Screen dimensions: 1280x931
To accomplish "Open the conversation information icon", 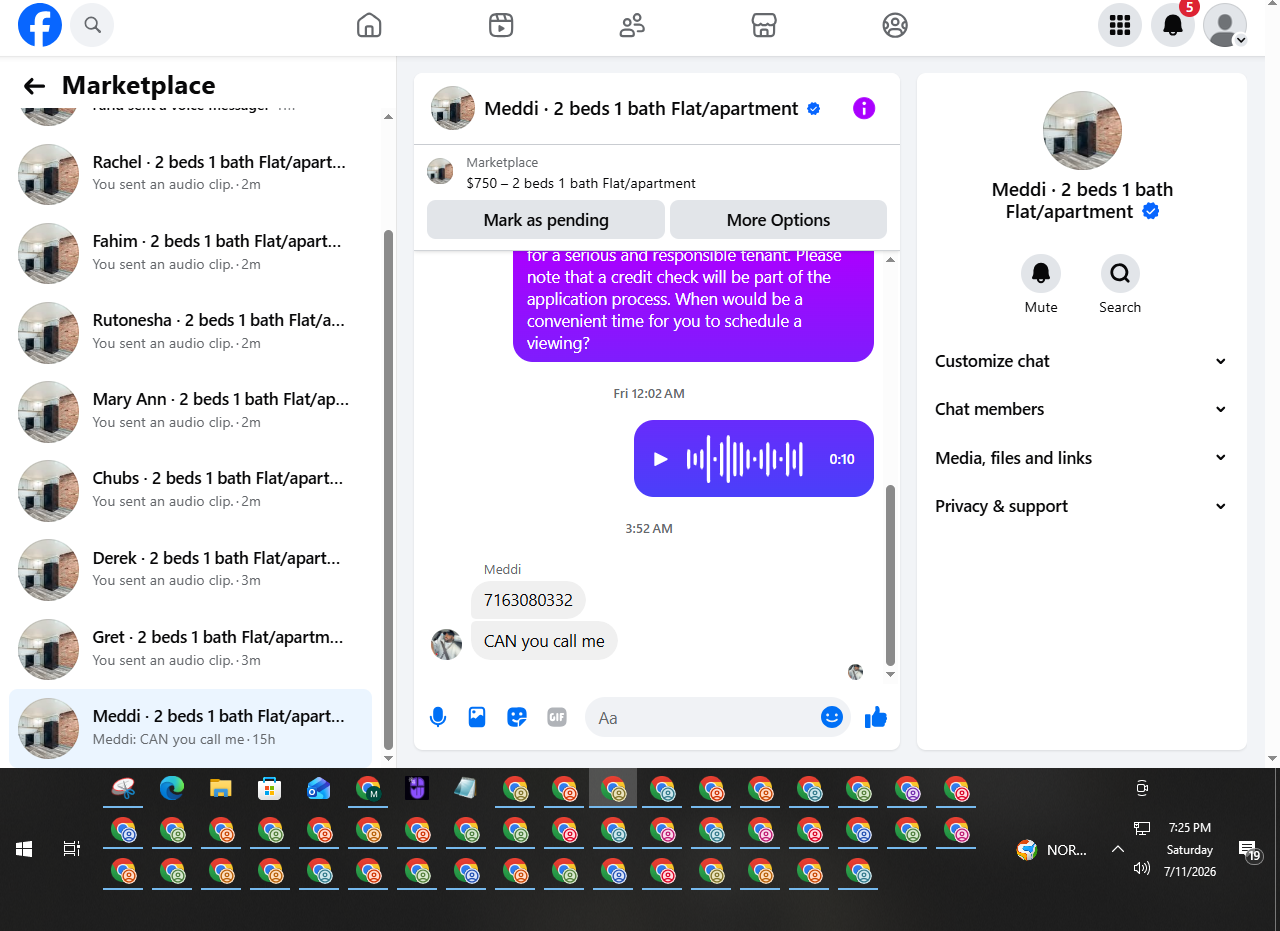I will pyautogui.click(x=864, y=108).
